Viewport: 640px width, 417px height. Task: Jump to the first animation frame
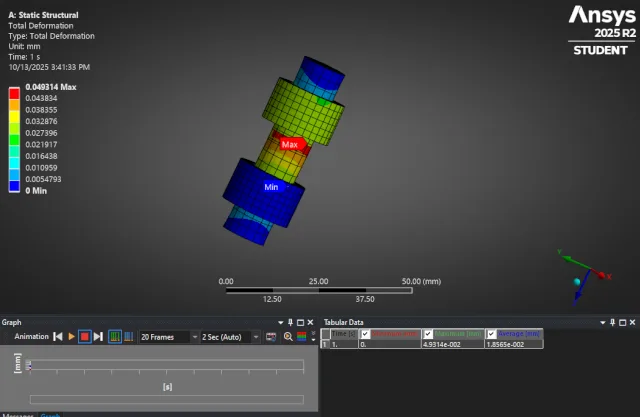(x=58, y=337)
